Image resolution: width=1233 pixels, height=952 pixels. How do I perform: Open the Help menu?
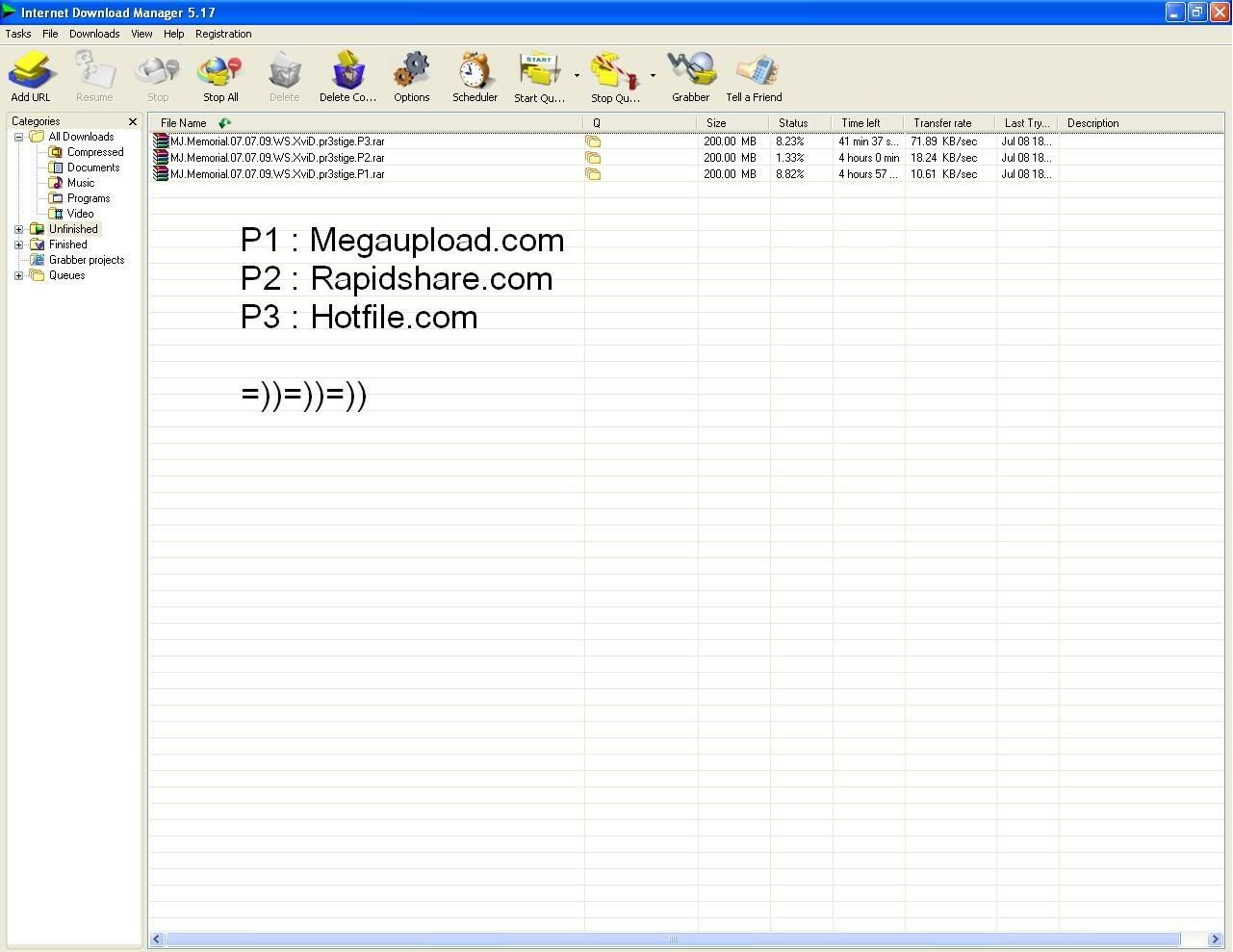[174, 34]
